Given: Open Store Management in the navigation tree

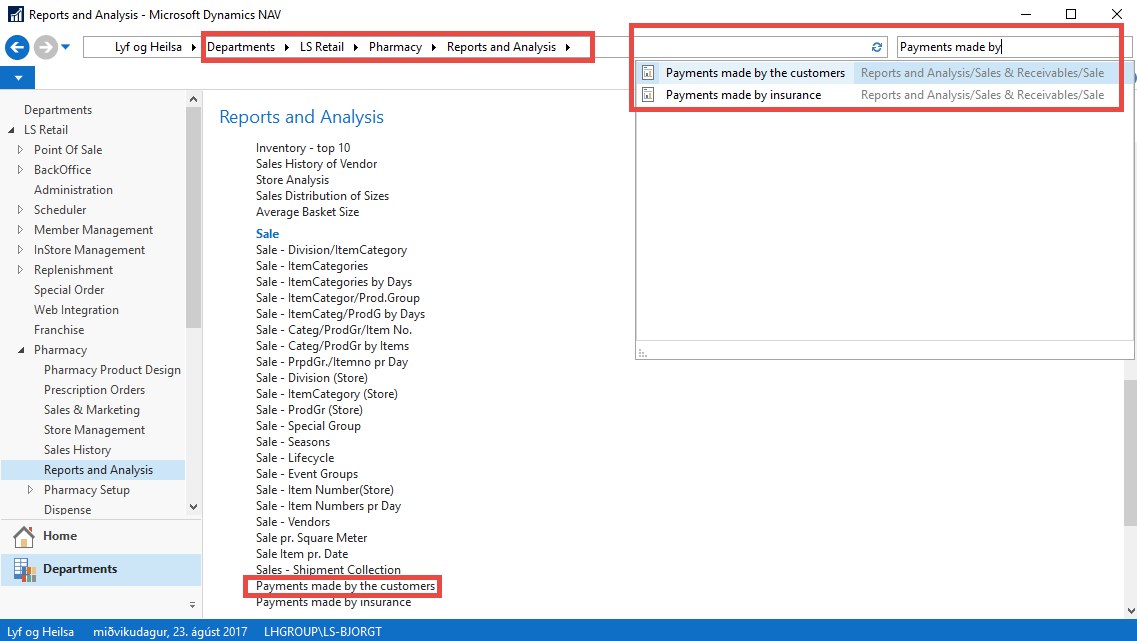Looking at the screenshot, I should (x=94, y=430).
